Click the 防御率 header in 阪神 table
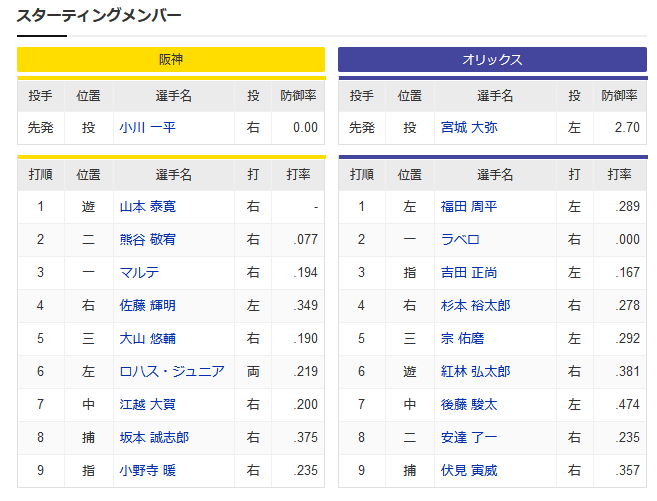This screenshot has width=657, height=501. [x=298, y=96]
